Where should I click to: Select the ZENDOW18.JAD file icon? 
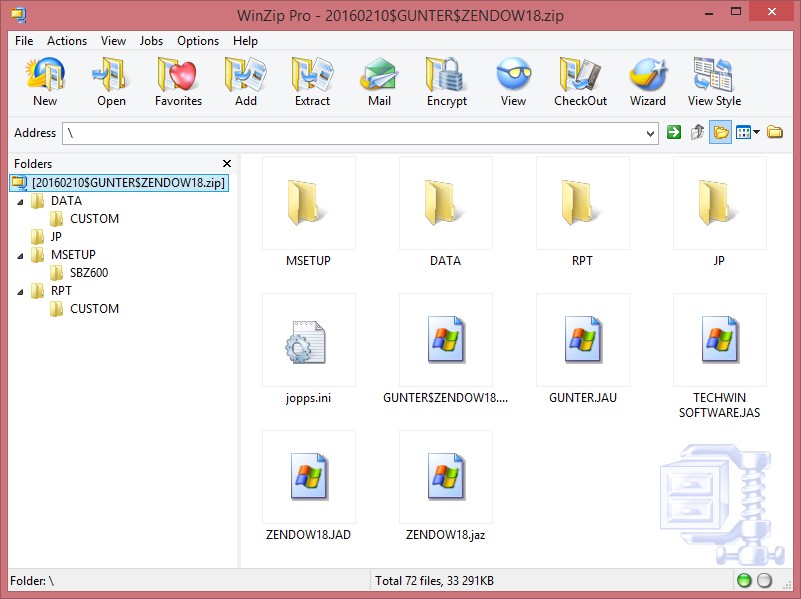pyautogui.click(x=309, y=477)
